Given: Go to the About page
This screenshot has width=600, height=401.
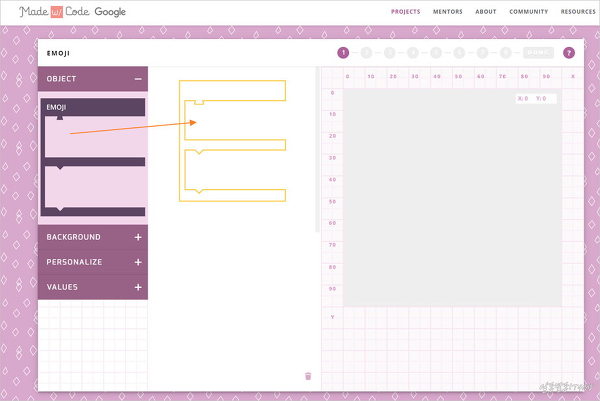Looking at the screenshot, I should click(x=486, y=12).
